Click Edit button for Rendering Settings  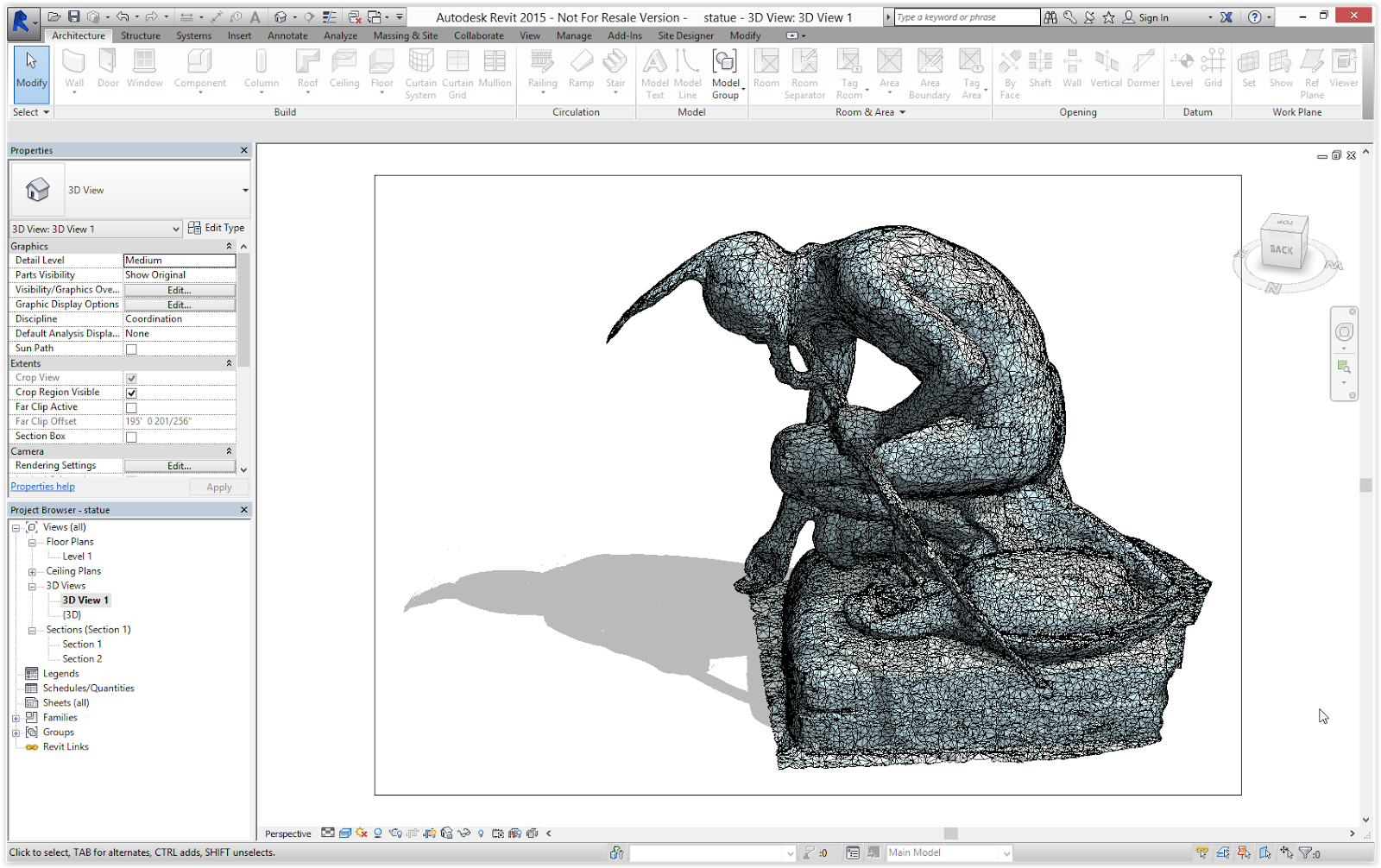pos(179,465)
